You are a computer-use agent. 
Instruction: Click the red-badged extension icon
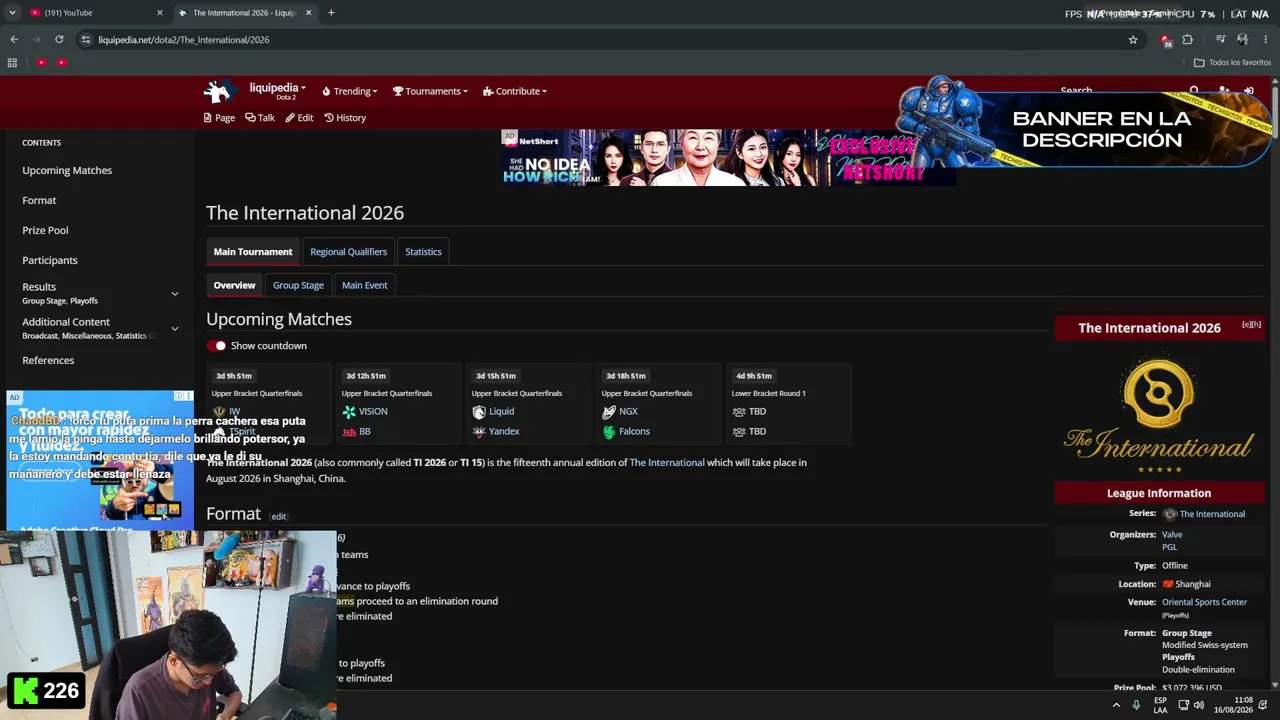point(1165,40)
